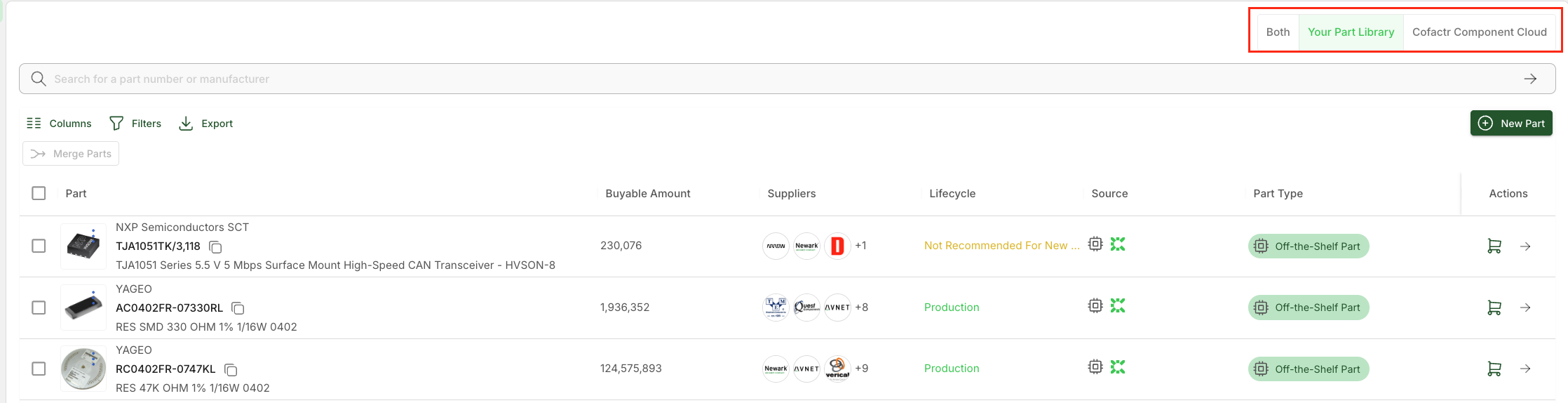Screen dimensions: 1568x403
Task: Click TTI supplier logo in AC0402FR-07330RL row
Action: click(x=776, y=307)
